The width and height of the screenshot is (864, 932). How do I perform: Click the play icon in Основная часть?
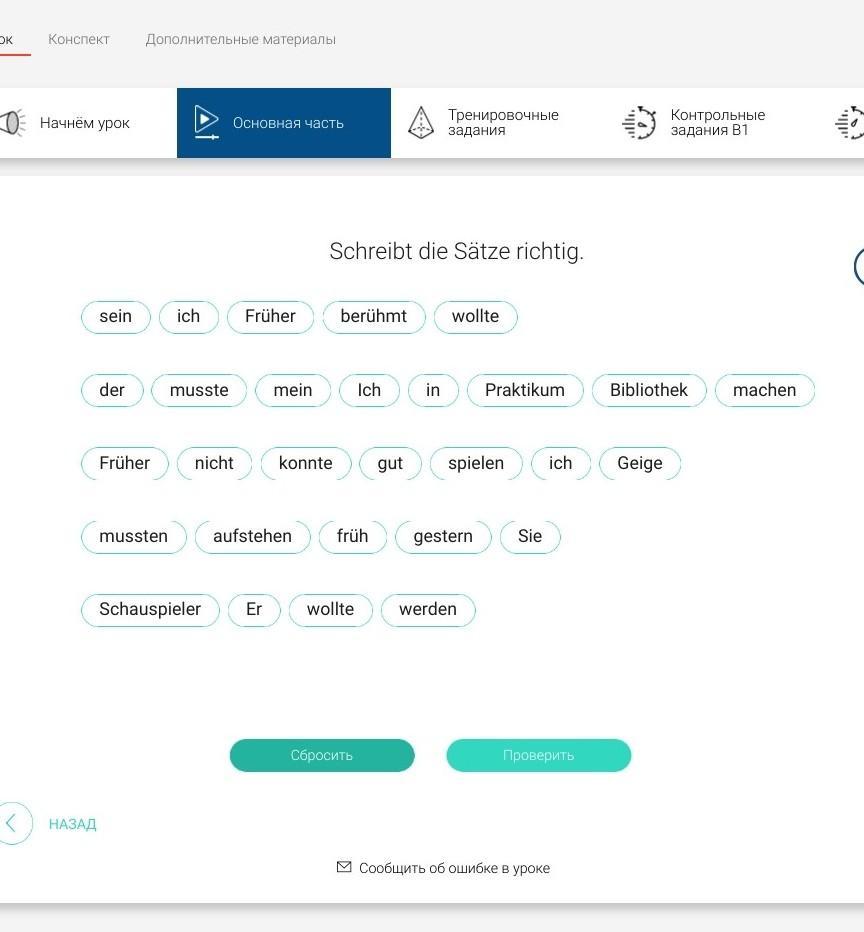coord(206,122)
